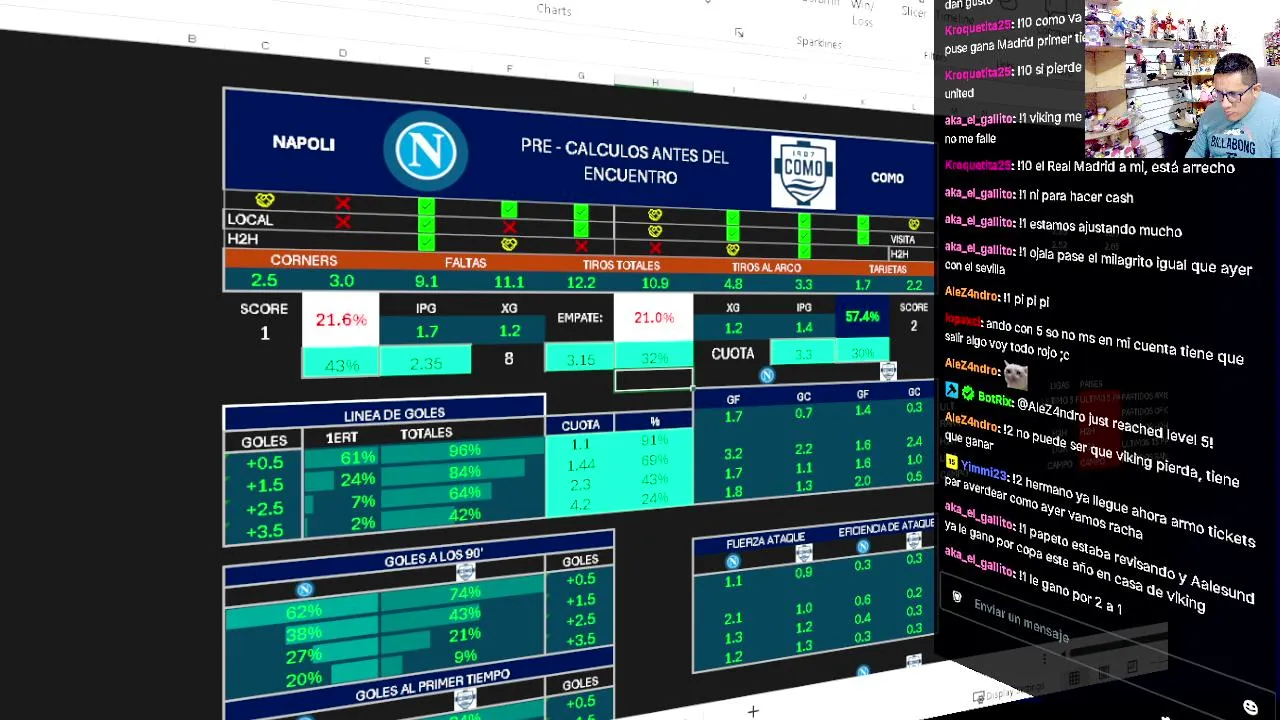Click the @AleZ4ndro mention in BotRix message
The height and width of the screenshot is (720, 1280).
coord(1049,408)
